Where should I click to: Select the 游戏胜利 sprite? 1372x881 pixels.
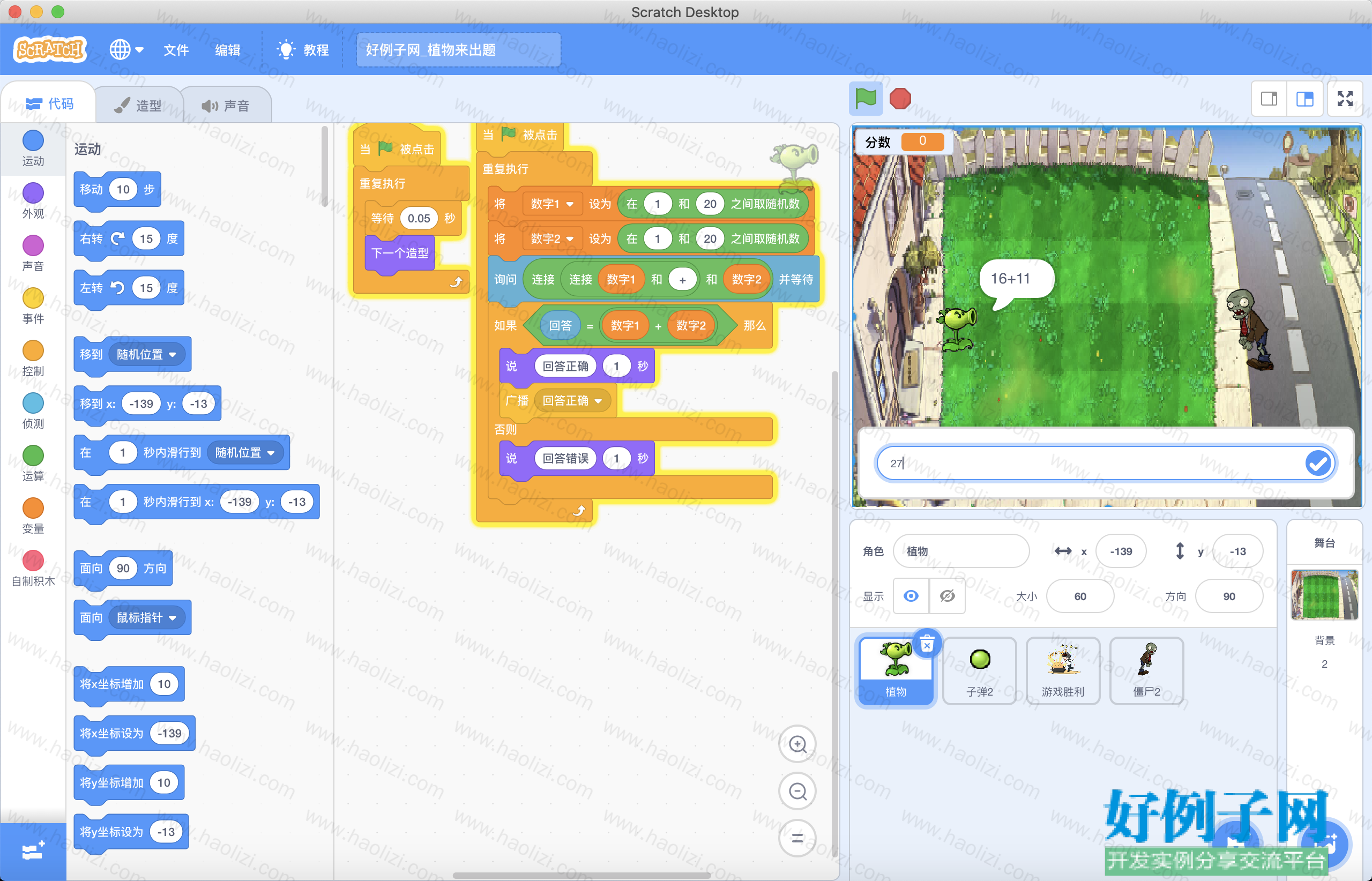pyautogui.click(x=1063, y=670)
